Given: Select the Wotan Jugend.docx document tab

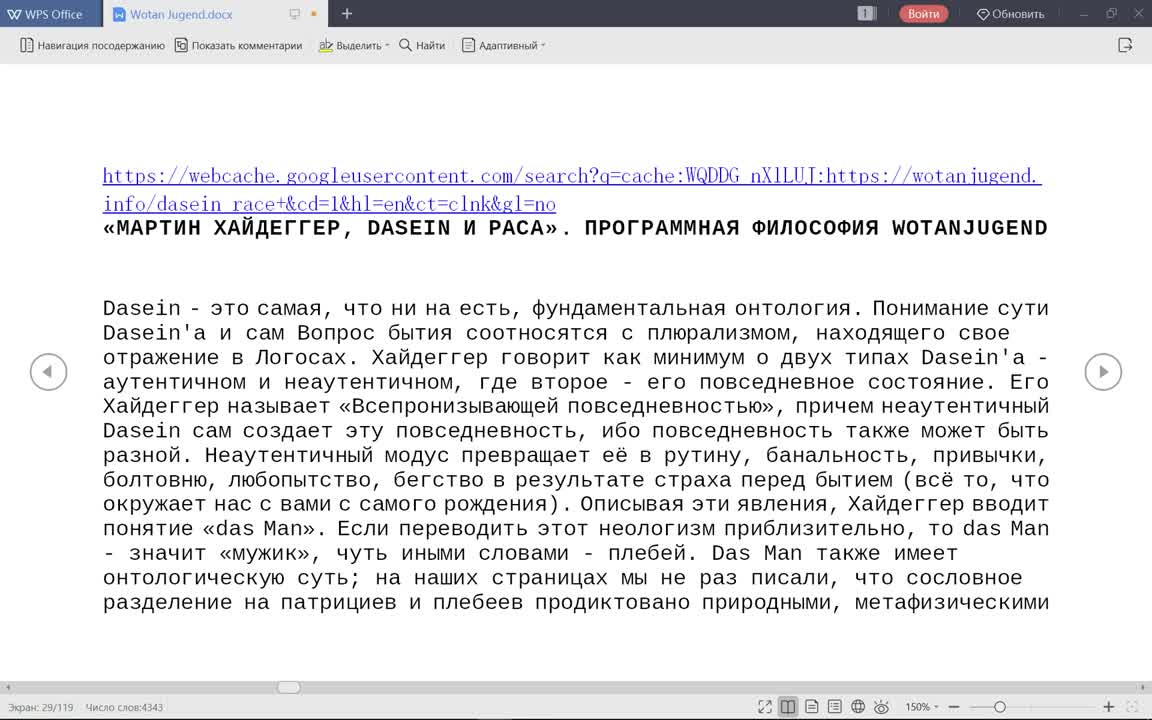Looking at the screenshot, I should pyautogui.click(x=181, y=14).
